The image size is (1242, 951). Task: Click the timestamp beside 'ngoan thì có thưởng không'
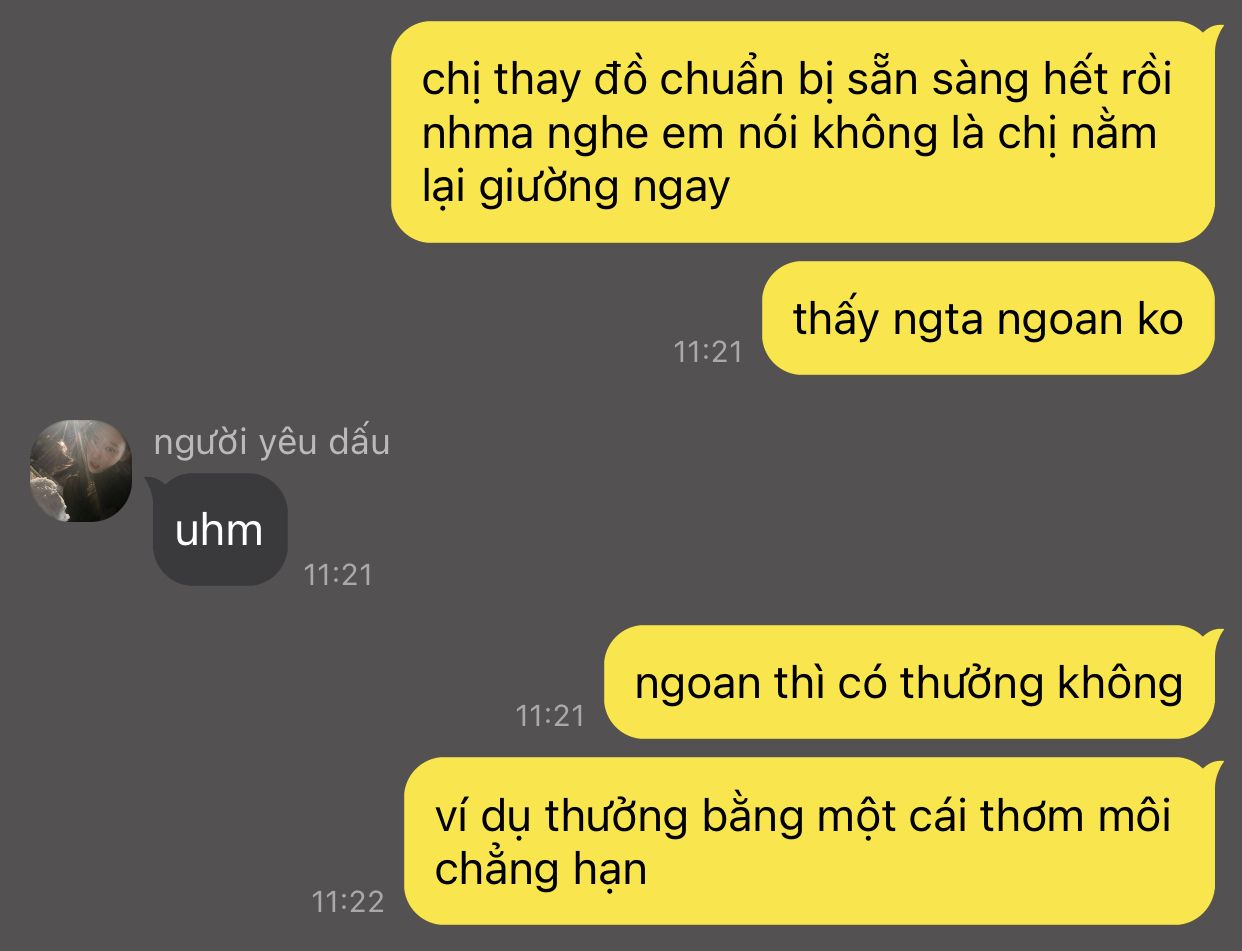[550, 715]
